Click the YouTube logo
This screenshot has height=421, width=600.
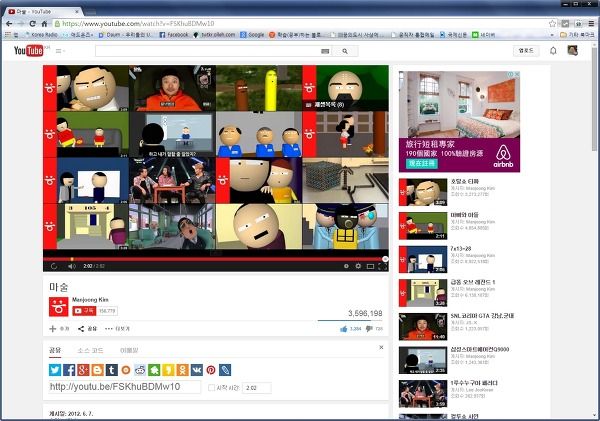tap(28, 51)
